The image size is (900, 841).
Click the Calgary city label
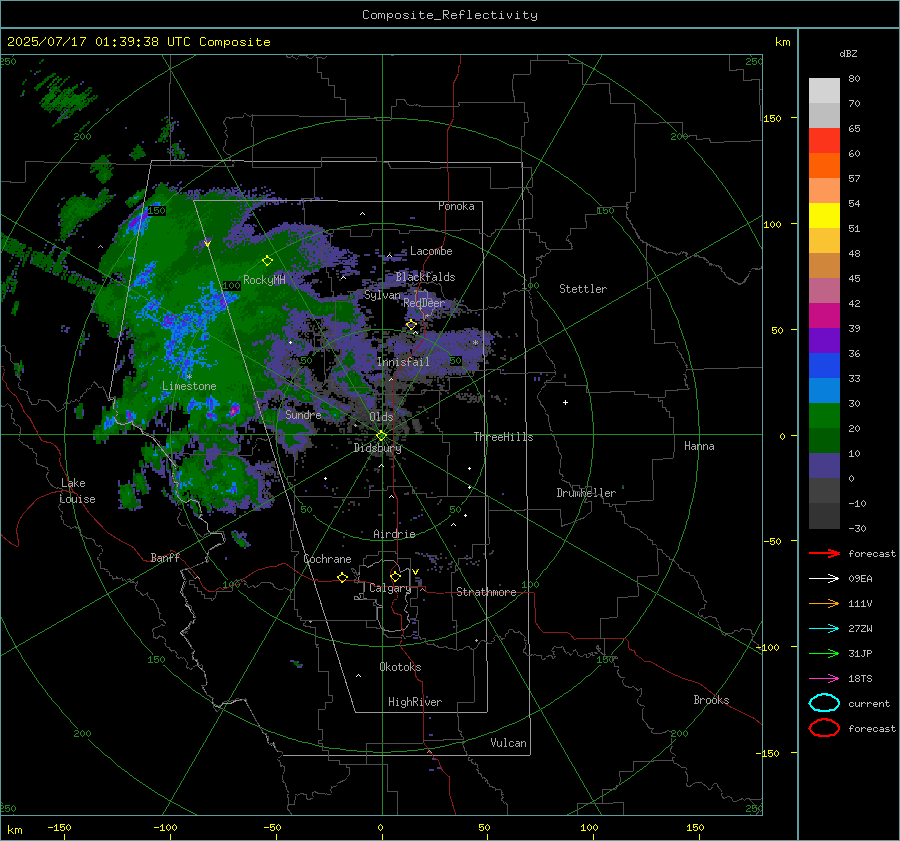(x=390, y=588)
